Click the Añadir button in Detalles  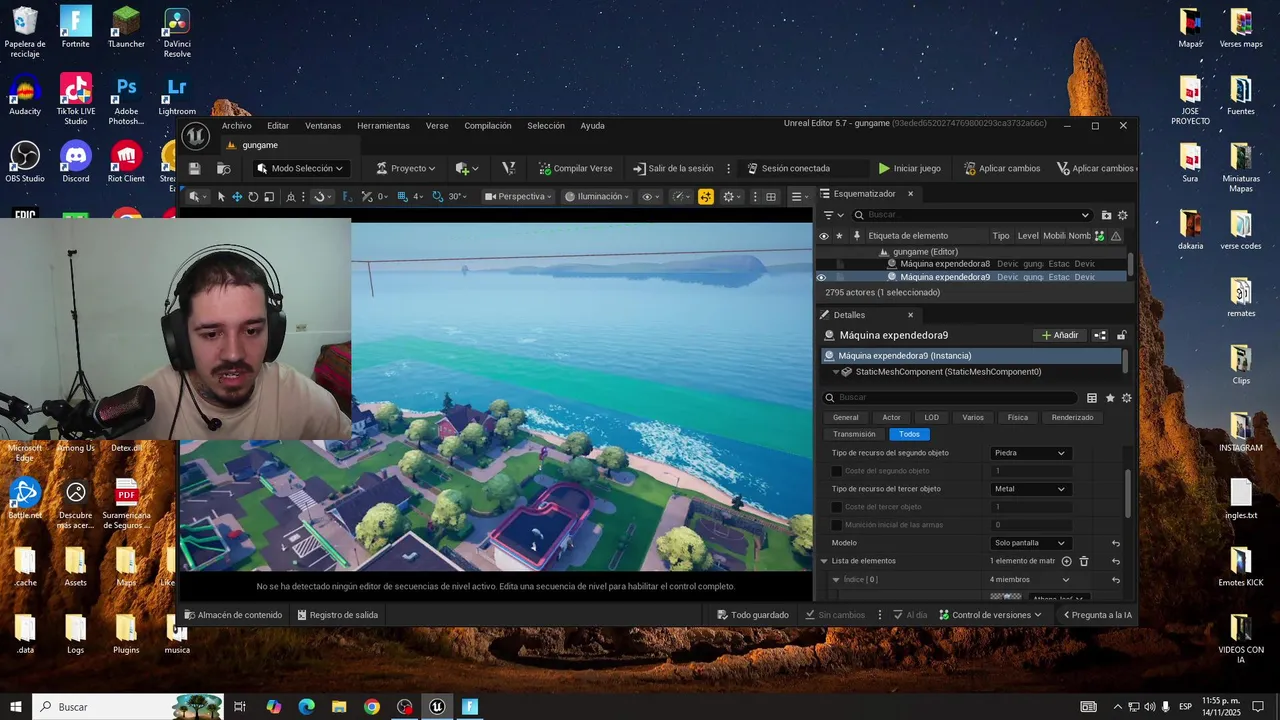[x=1060, y=335]
